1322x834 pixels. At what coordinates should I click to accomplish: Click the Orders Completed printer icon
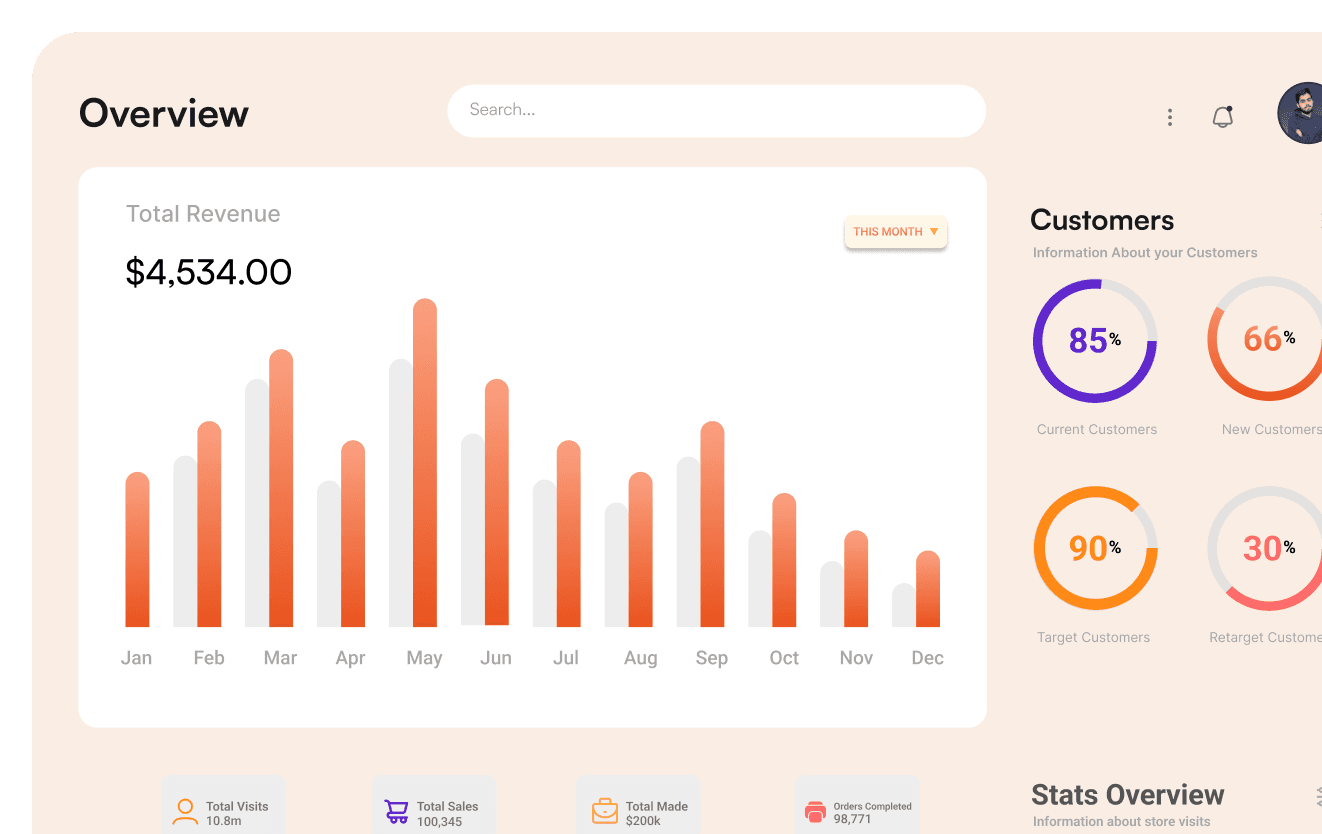pyautogui.click(x=815, y=812)
